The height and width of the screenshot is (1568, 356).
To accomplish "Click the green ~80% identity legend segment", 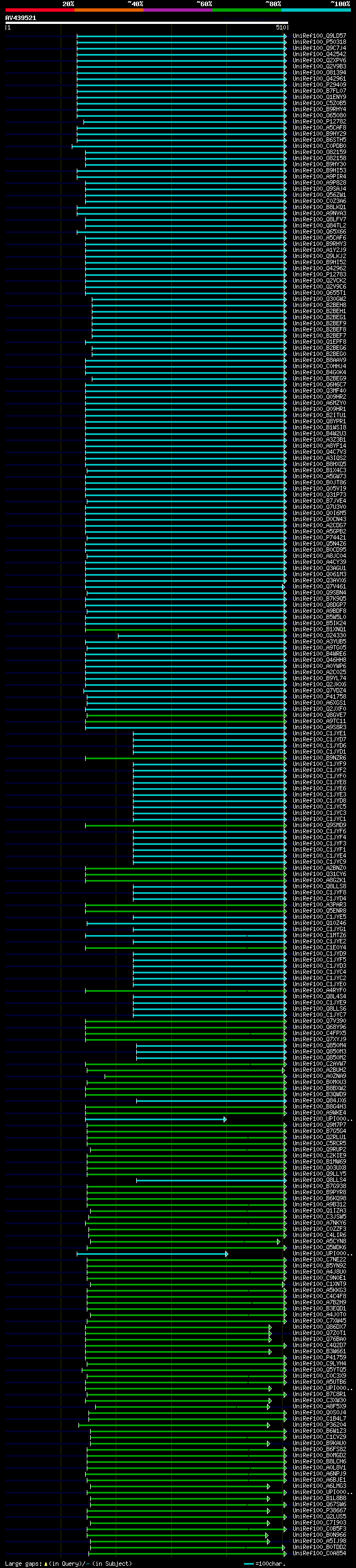I will (x=247, y=10).
